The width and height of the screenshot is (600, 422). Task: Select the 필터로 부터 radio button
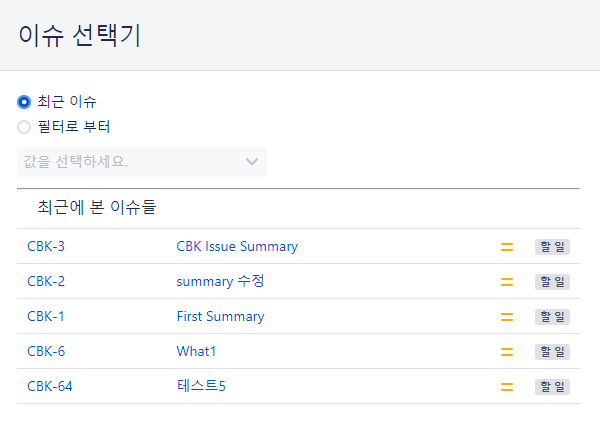pyautogui.click(x=24, y=127)
